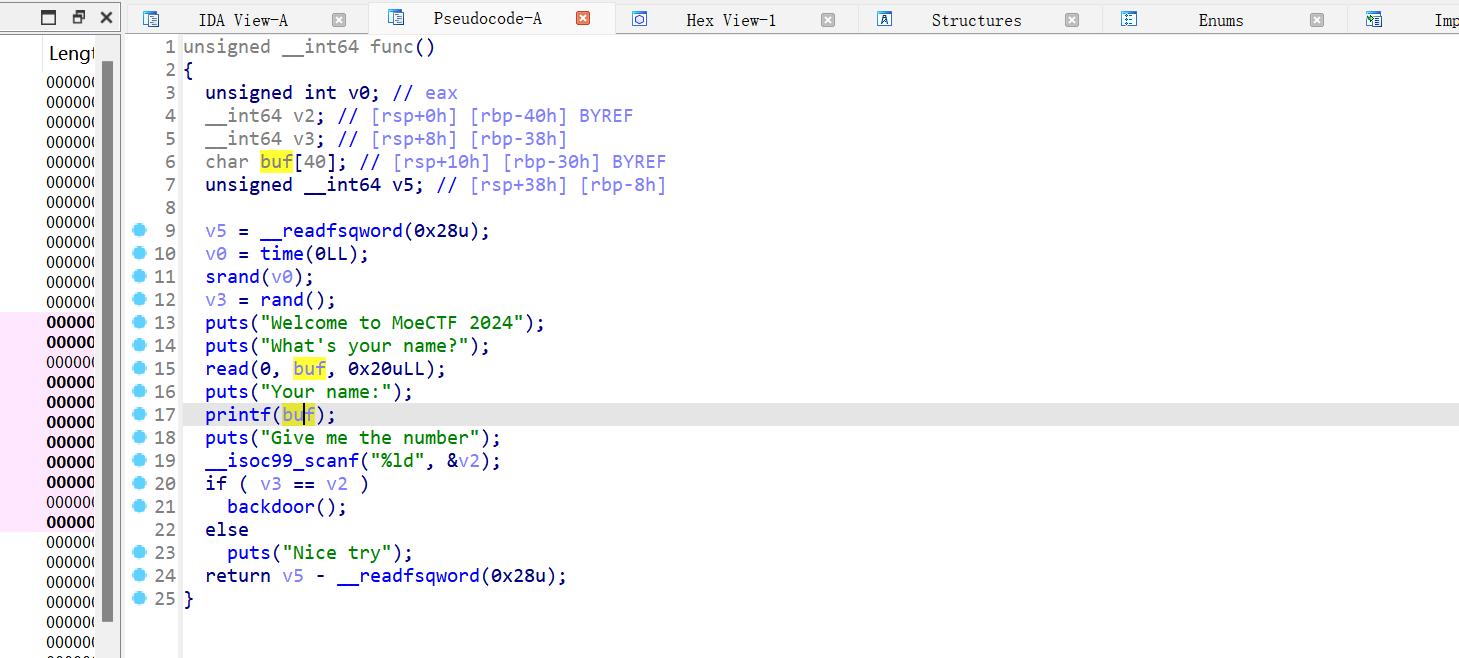The height and width of the screenshot is (658, 1459).
Task: Switch to the Structures tab
Action: click(976, 20)
